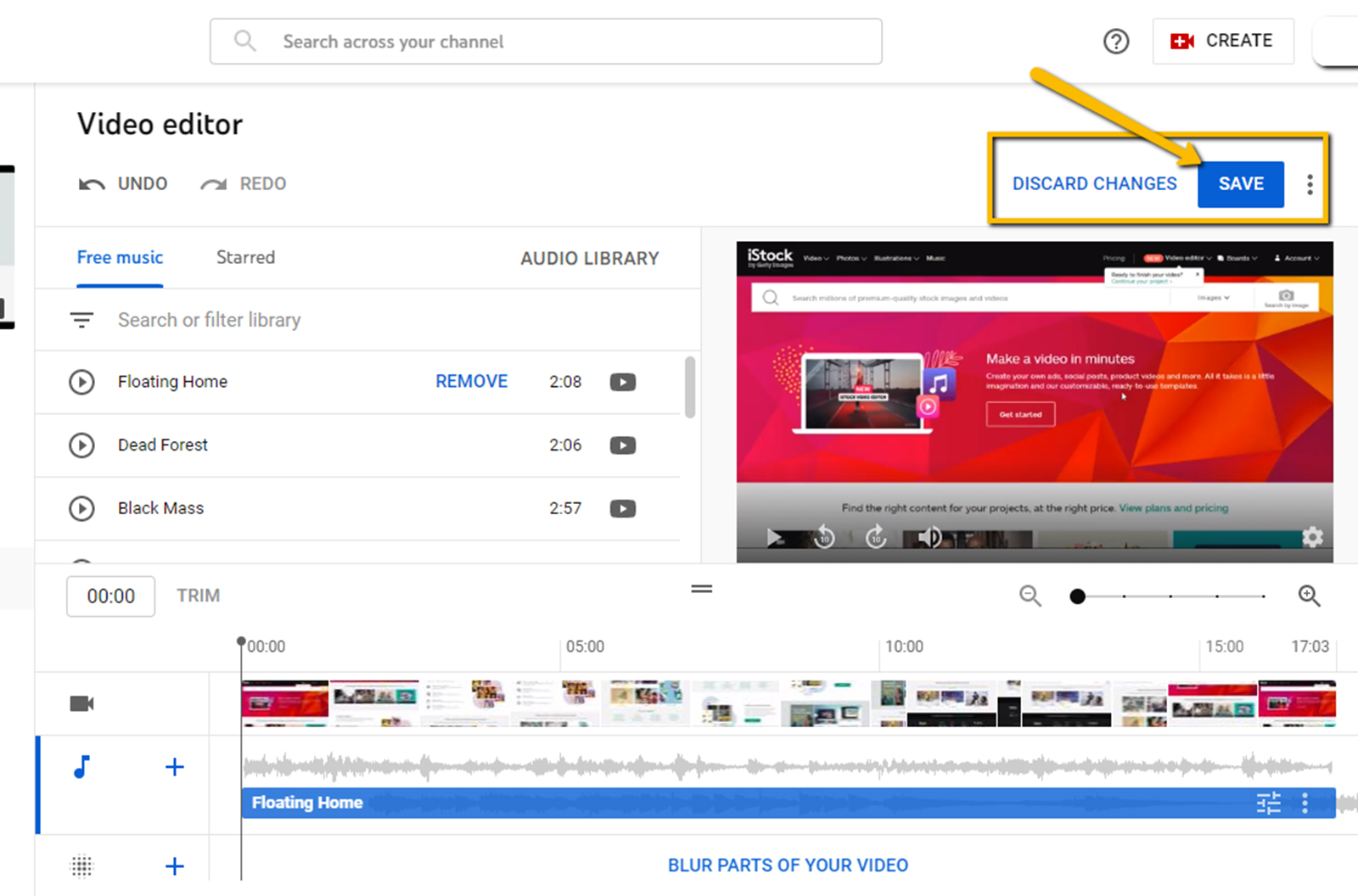Select the Dead Forest track name
Screen dimensions: 1358x896
(162, 445)
